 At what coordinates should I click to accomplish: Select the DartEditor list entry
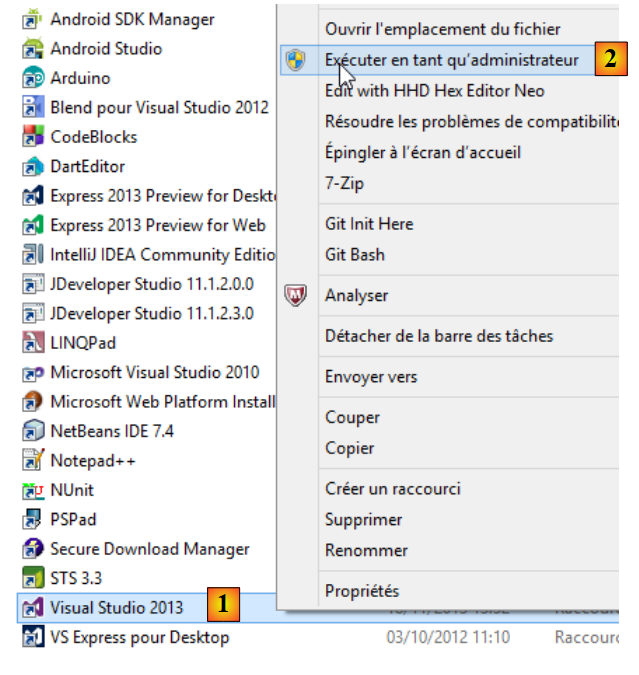[x=87, y=167]
